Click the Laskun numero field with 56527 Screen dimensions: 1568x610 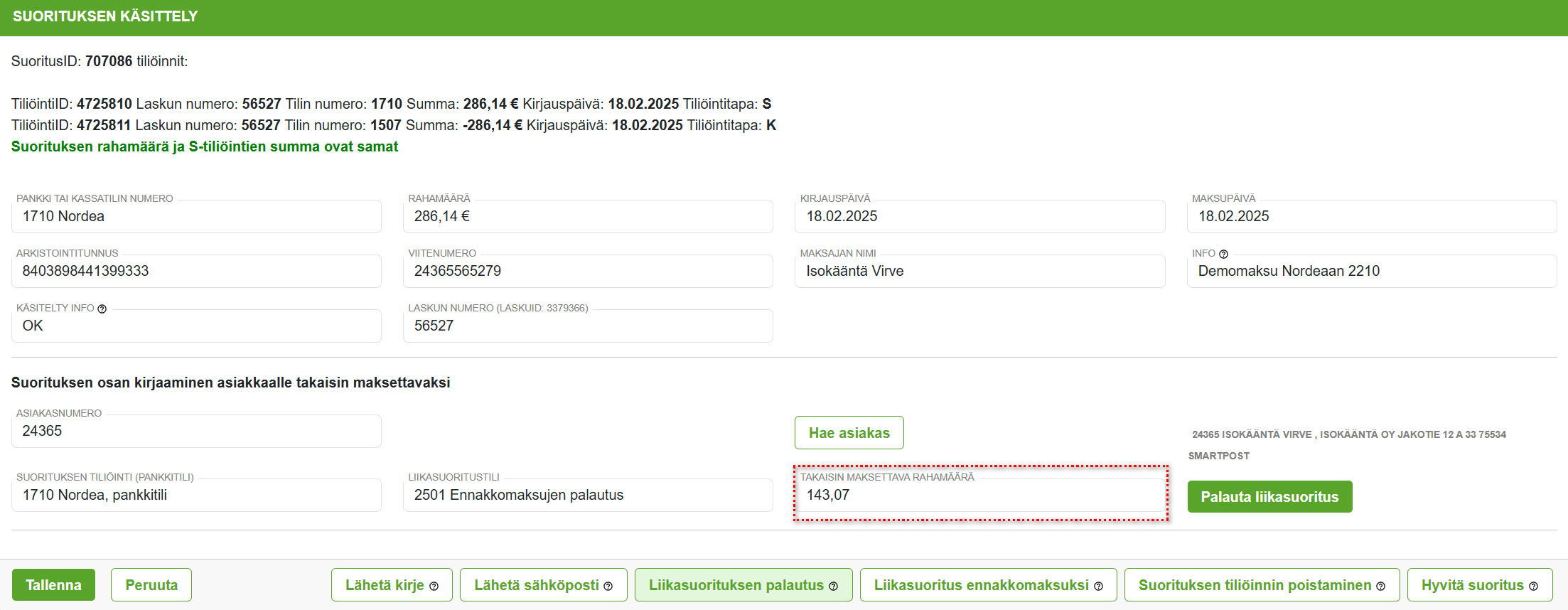588,326
